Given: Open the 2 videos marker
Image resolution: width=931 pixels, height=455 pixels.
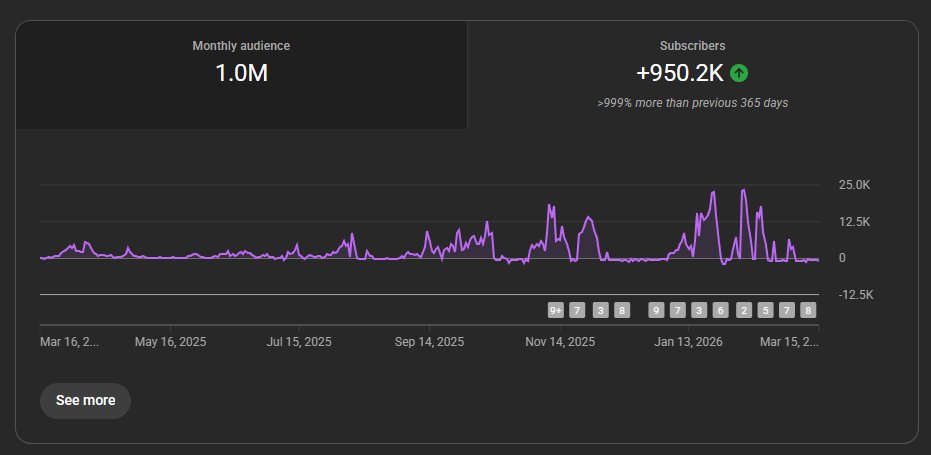Looking at the screenshot, I should (x=744, y=310).
